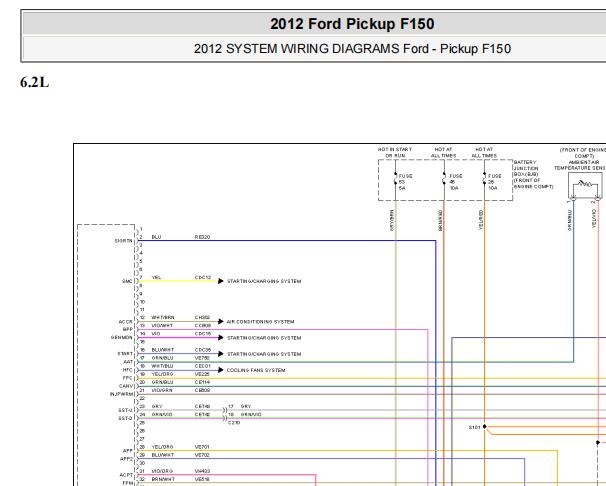Viewport: 606px width, 486px height.
Task: Click the APP pin label
Action: 128,451
